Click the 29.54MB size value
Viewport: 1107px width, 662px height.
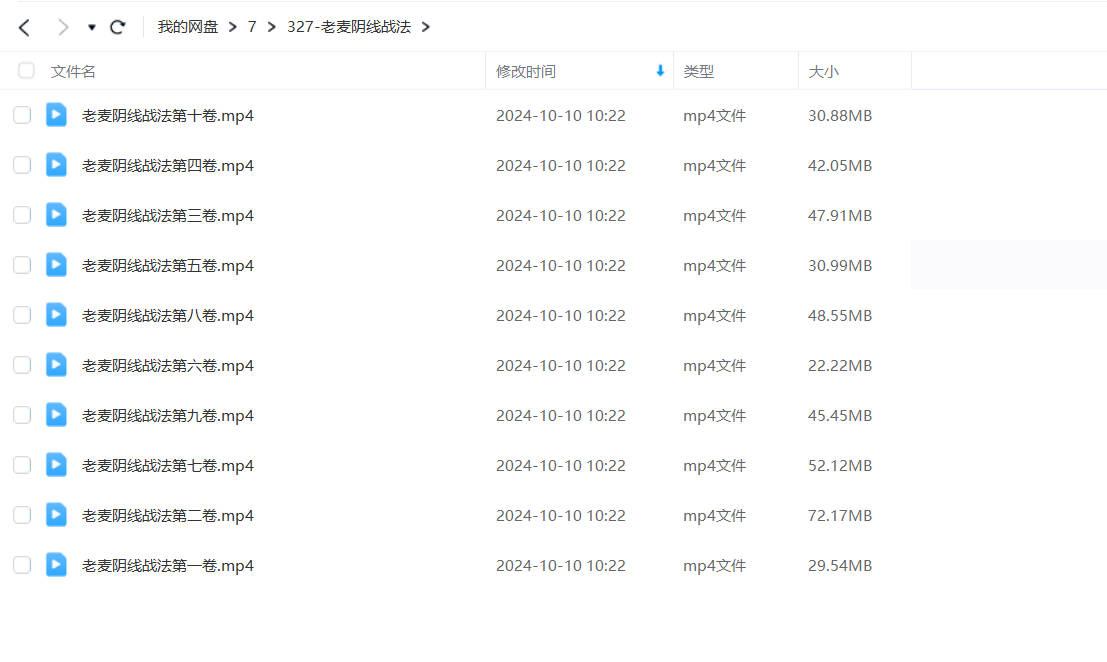[840, 566]
